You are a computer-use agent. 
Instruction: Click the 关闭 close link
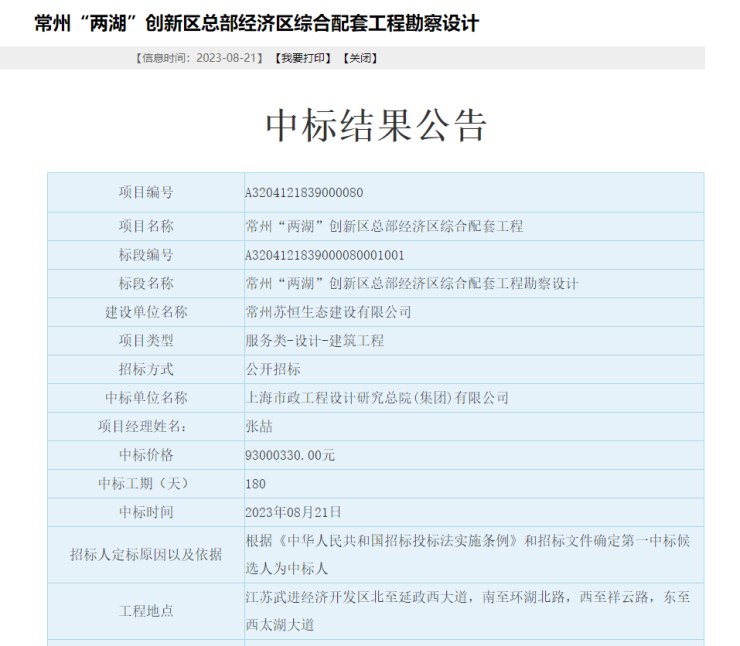click(x=360, y=58)
